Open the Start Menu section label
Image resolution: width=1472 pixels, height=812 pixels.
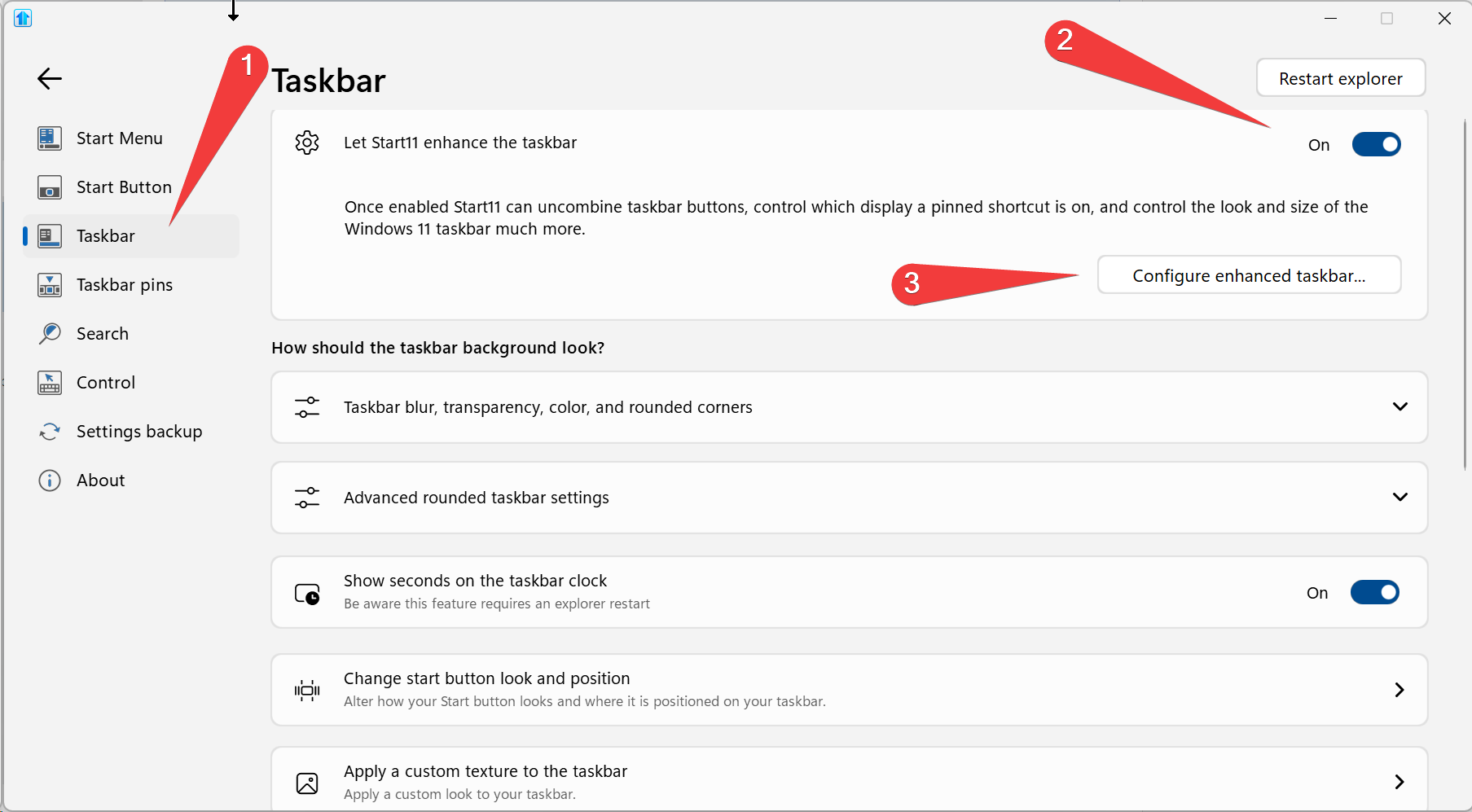(120, 138)
